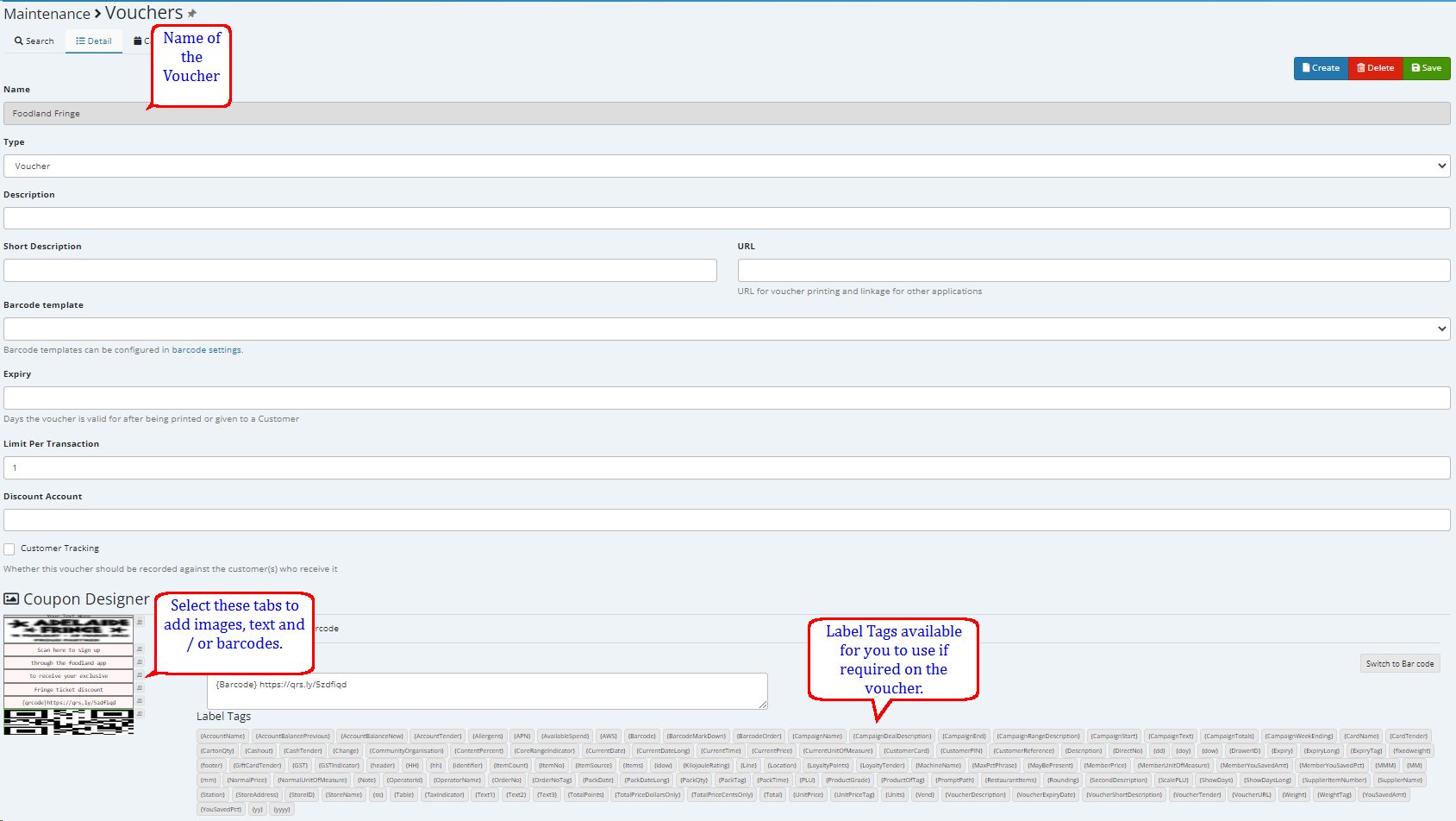Viewport: 1456px width, 821px height.
Task: Insert the {Barcode} label tag
Action: pos(641,736)
